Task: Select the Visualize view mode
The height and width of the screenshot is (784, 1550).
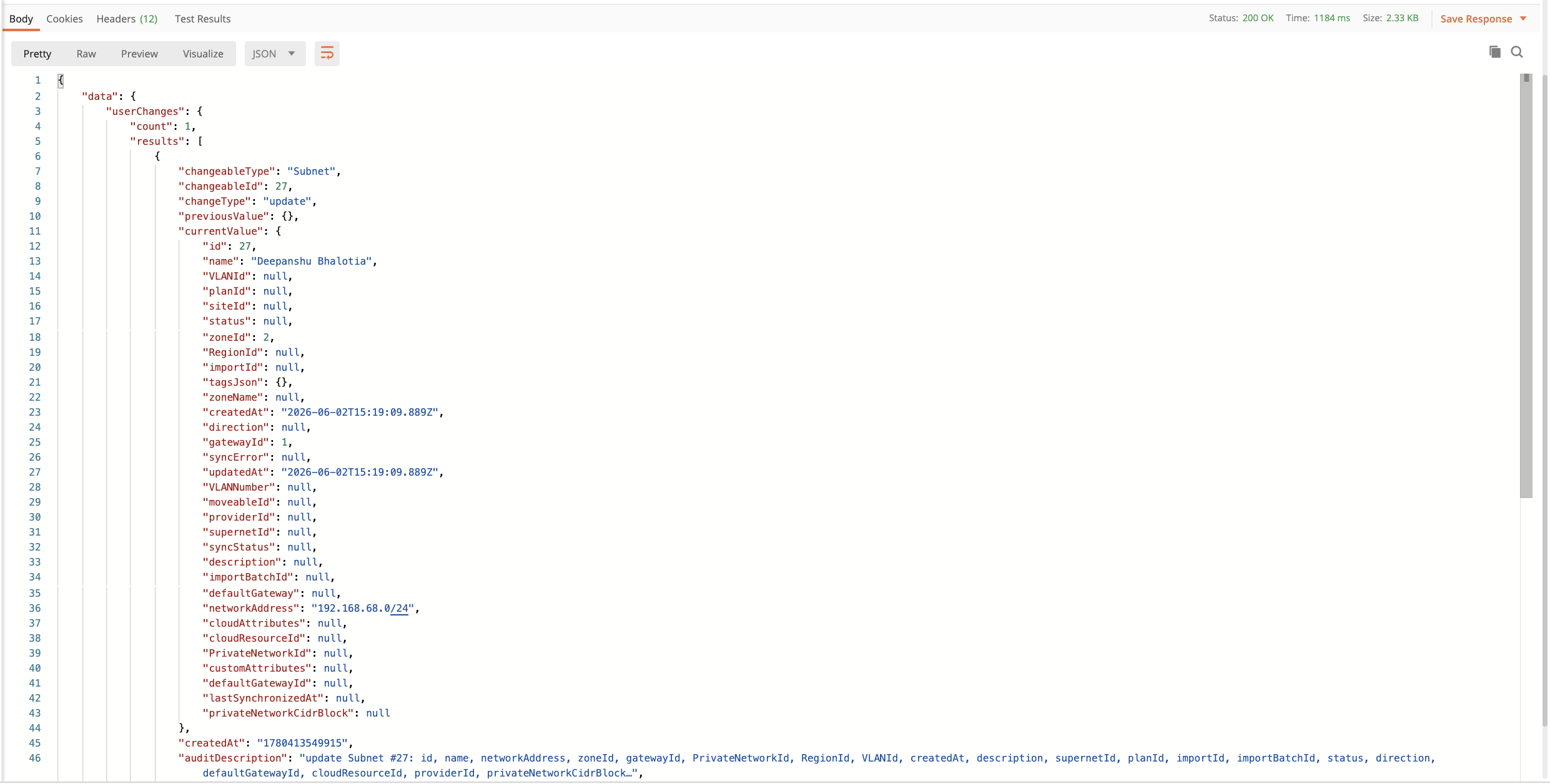Action: click(x=203, y=54)
